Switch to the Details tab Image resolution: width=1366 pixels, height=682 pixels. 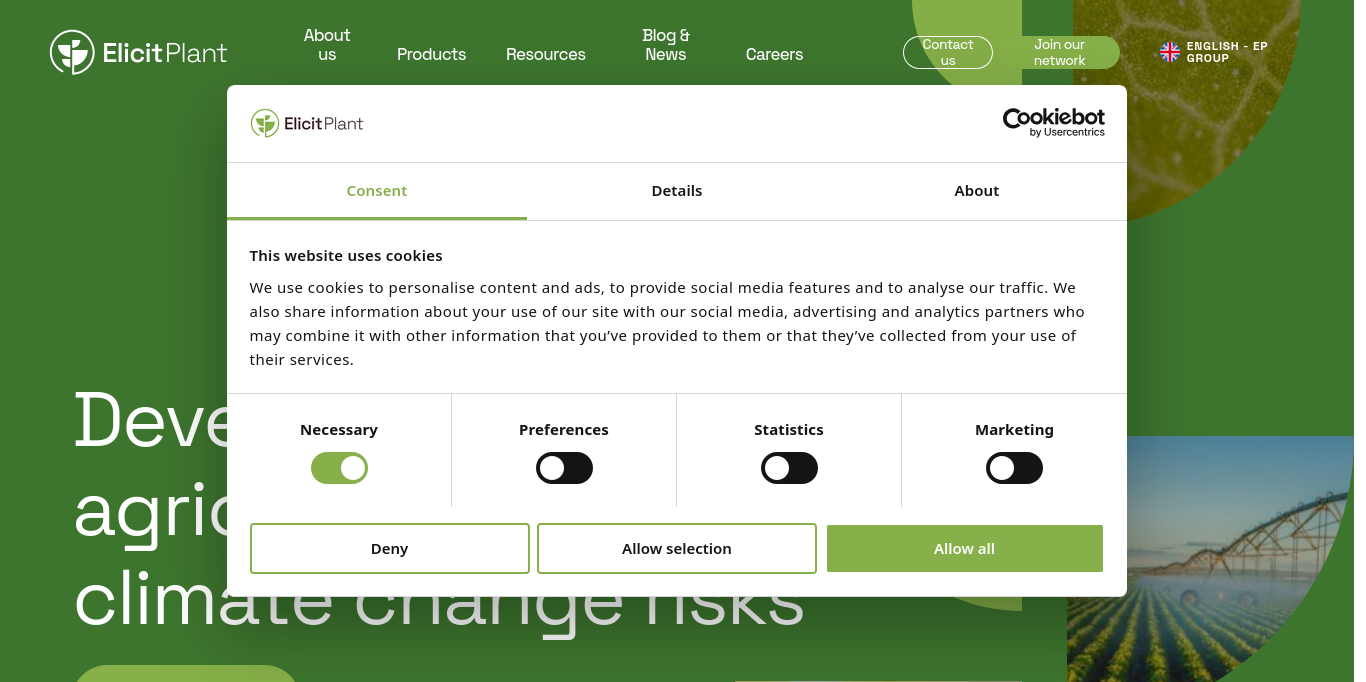tap(677, 191)
